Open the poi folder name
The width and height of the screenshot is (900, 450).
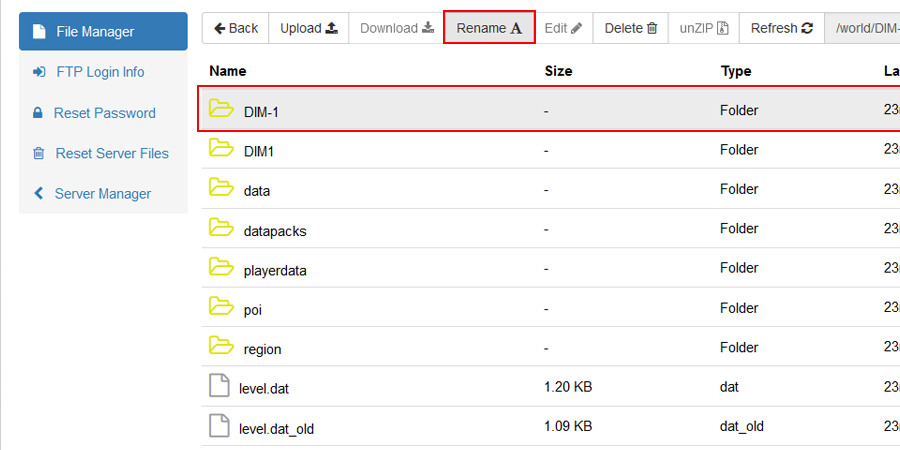[253, 311]
